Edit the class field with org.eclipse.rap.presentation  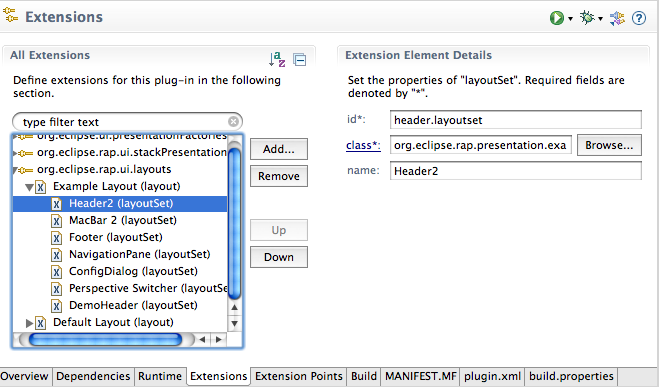(x=481, y=145)
